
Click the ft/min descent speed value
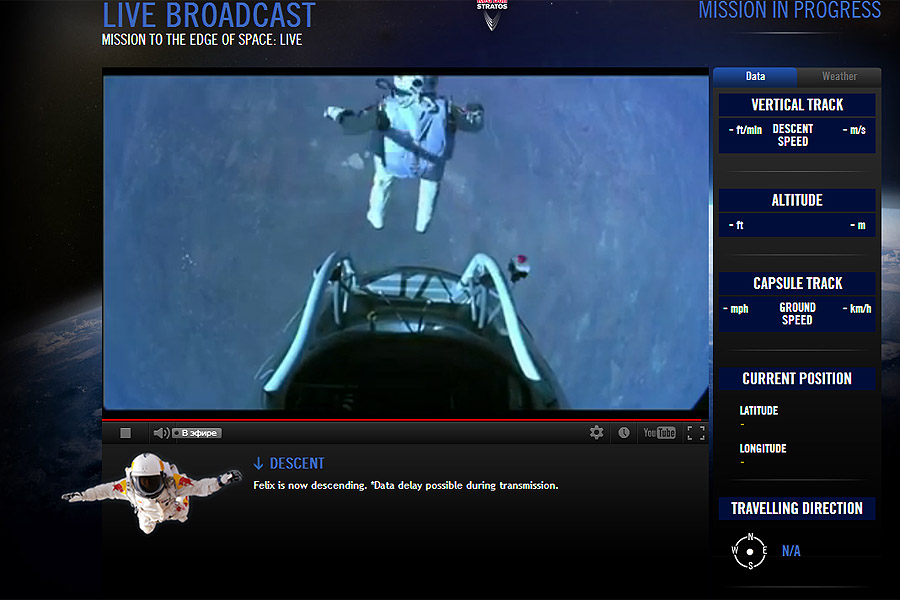click(x=745, y=130)
